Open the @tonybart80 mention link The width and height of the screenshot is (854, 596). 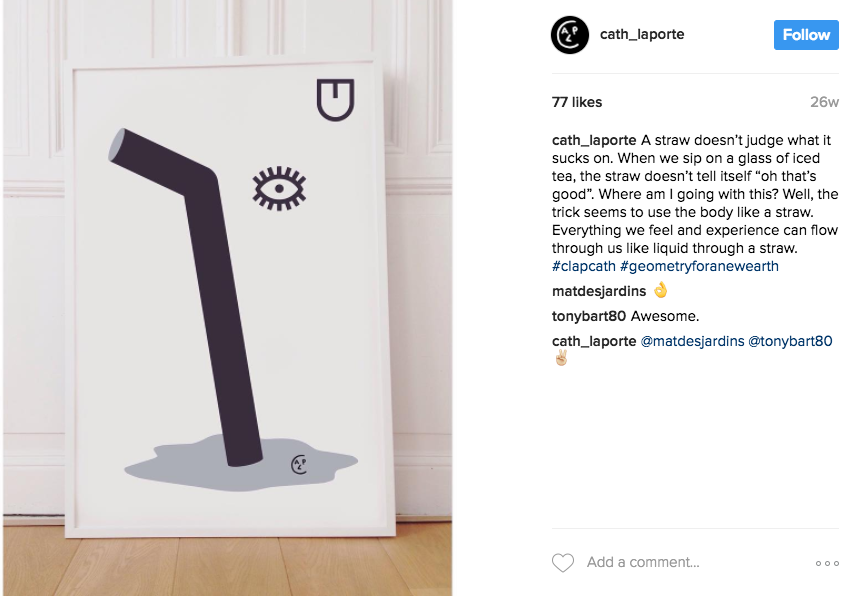tap(790, 341)
